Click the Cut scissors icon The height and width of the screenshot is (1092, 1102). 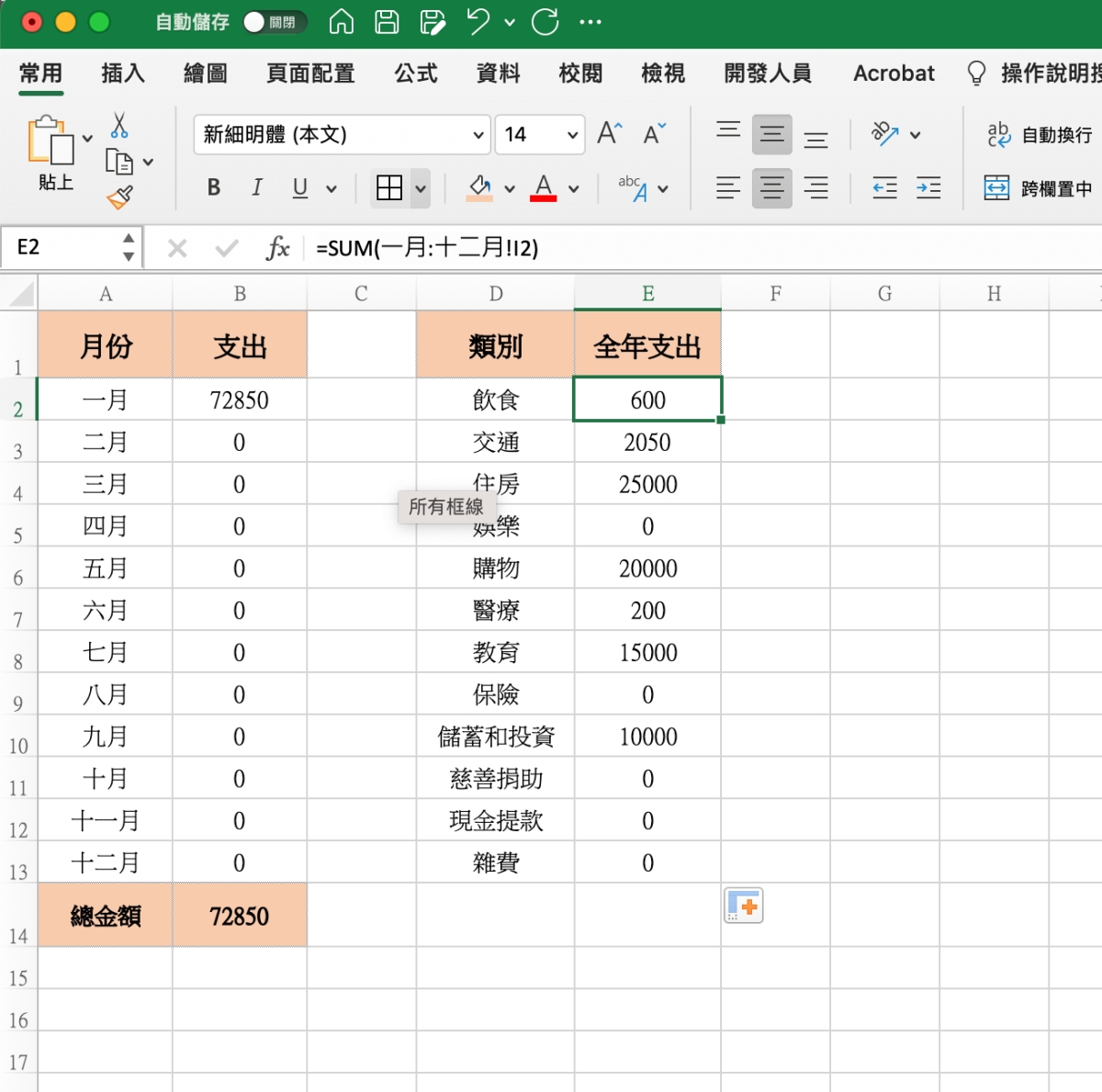click(119, 125)
